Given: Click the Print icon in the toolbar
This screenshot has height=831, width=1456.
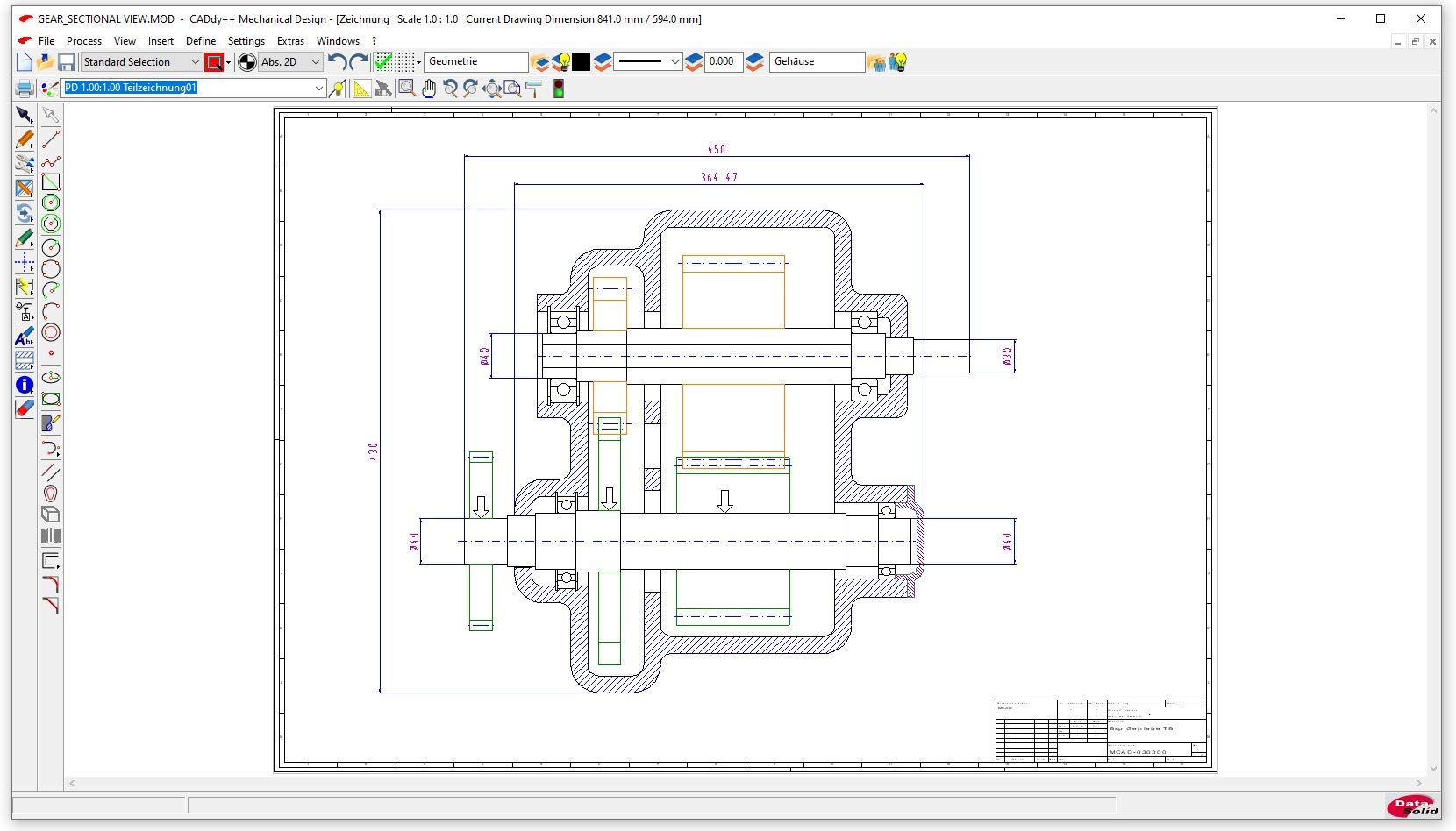Looking at the screenshot, I should pos(25,89).
